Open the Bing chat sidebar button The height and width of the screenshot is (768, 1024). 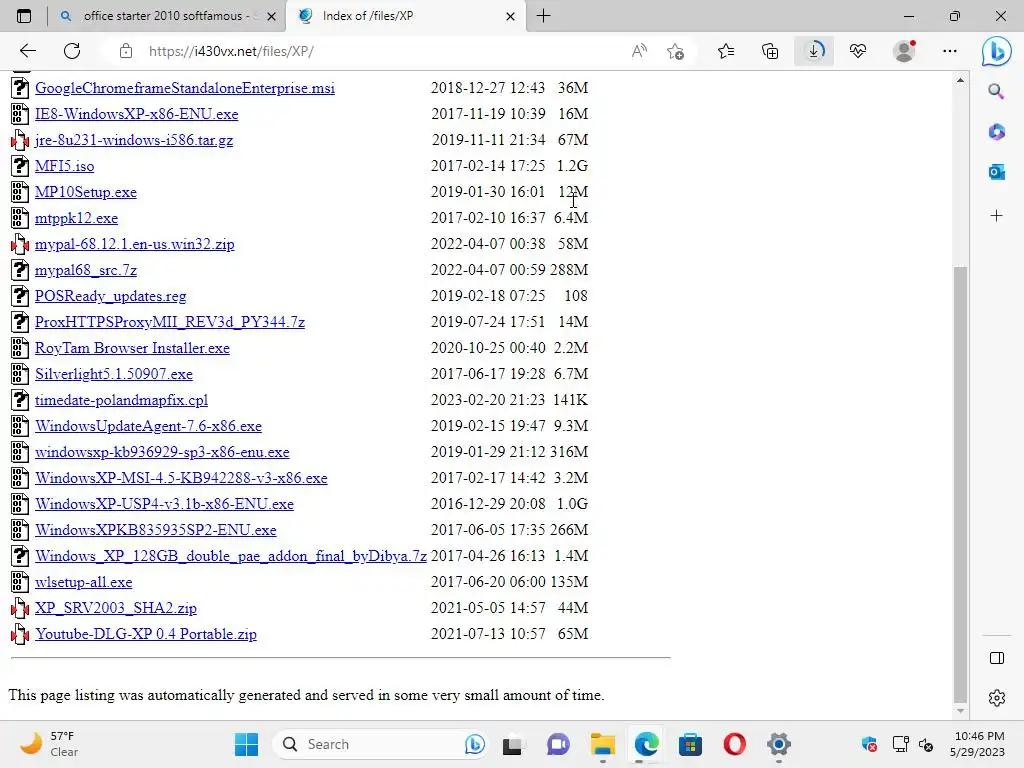pyautogui.click(x=997, y=51)
